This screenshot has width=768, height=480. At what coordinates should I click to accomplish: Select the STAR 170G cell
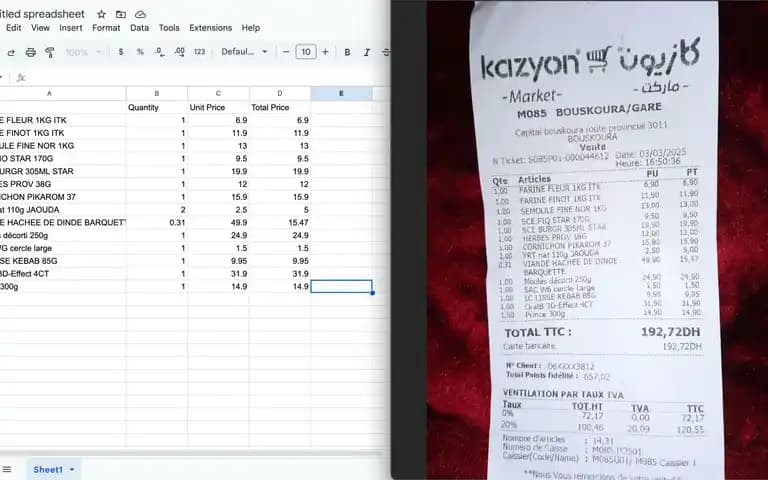click(63, 158)
